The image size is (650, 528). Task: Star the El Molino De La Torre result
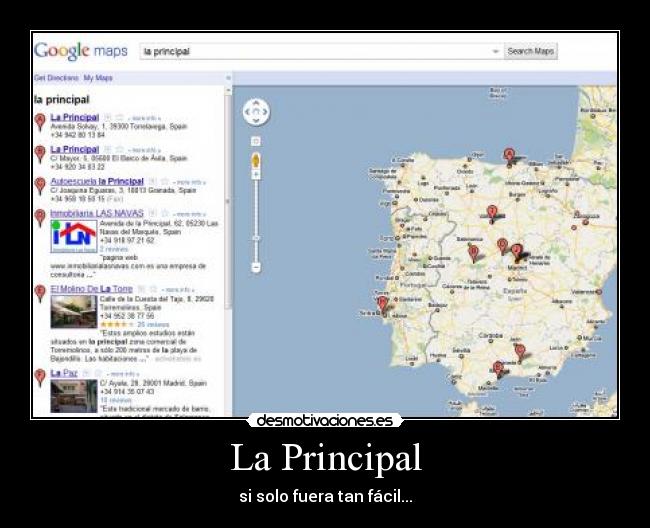click(153, 289)
